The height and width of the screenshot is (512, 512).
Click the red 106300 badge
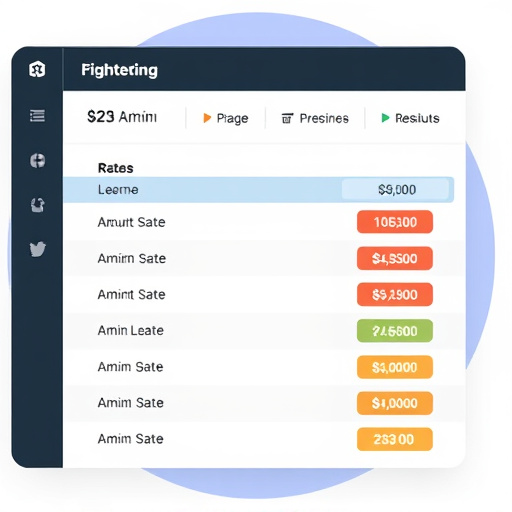[x=395, y=222]
